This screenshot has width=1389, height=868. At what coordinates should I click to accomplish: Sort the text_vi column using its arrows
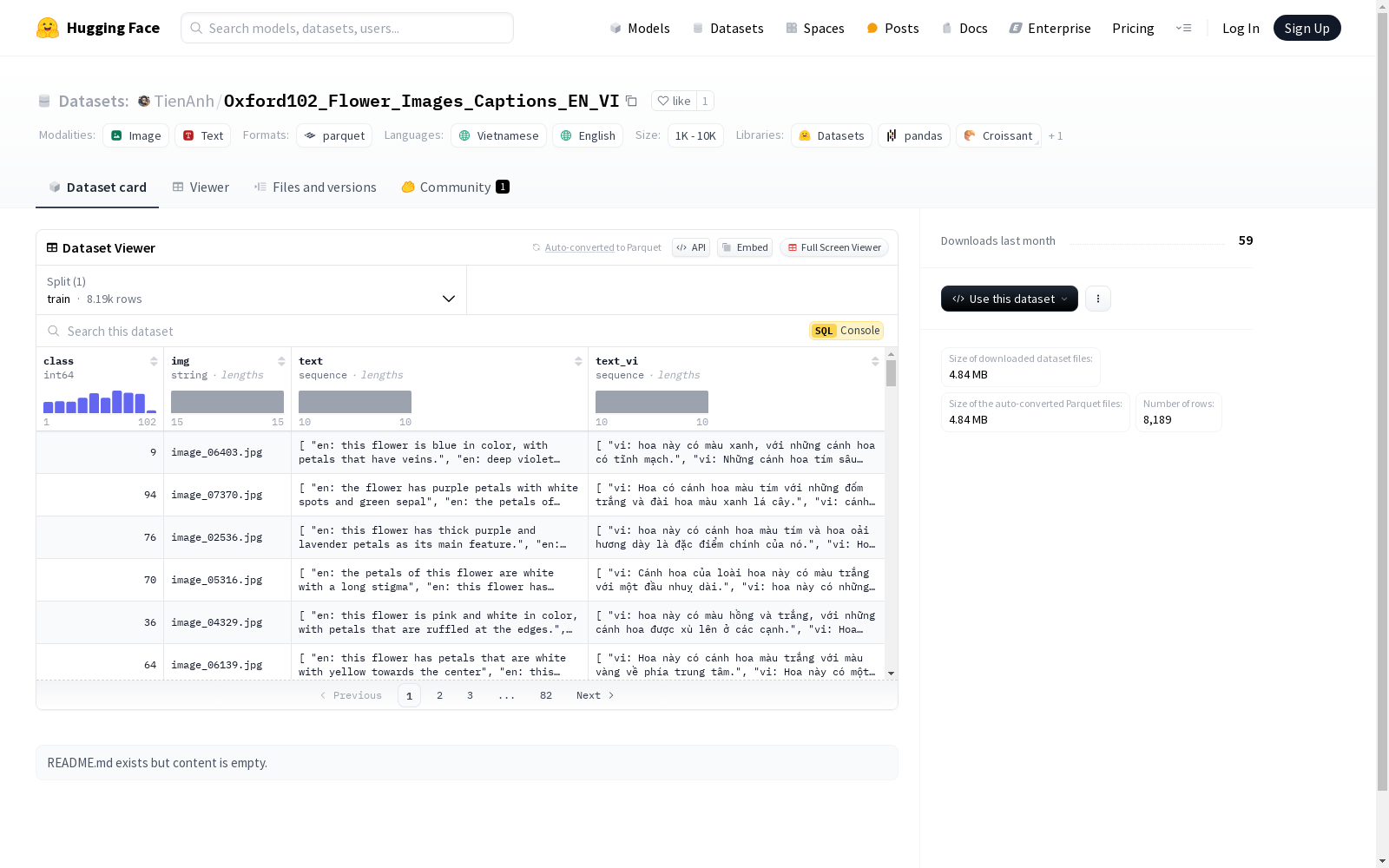pyautogui.click(x=875, y=361)
